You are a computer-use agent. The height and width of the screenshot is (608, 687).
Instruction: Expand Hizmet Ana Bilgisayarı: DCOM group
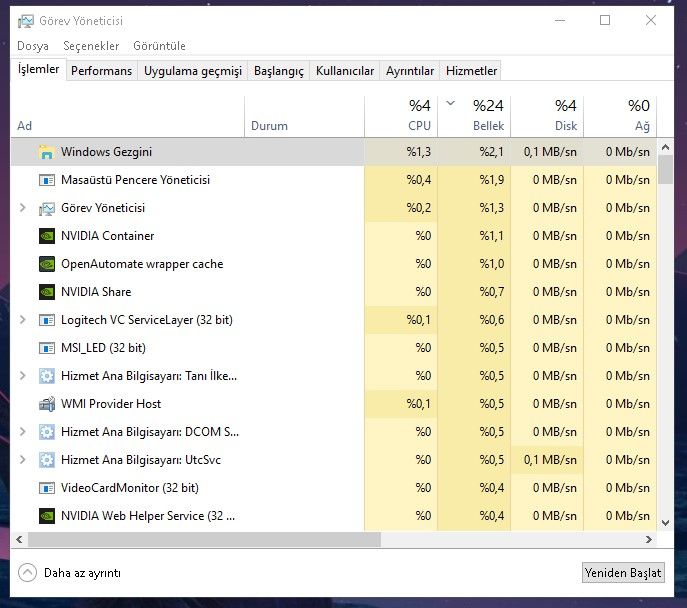coord(22,431)
